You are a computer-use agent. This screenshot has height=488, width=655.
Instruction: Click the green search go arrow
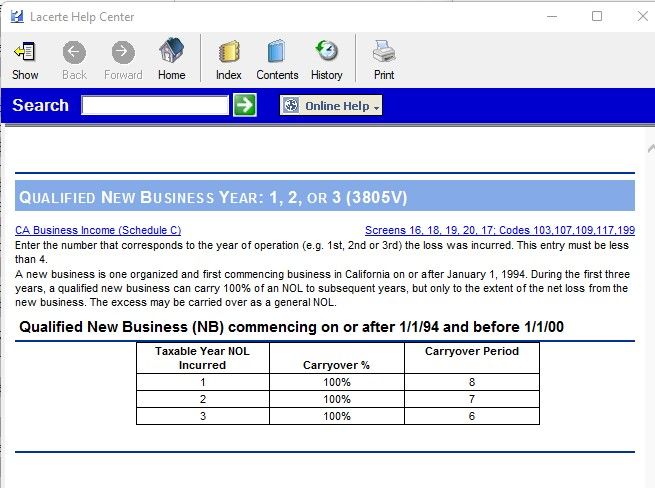pyautogui.click(x=244, y=105)
